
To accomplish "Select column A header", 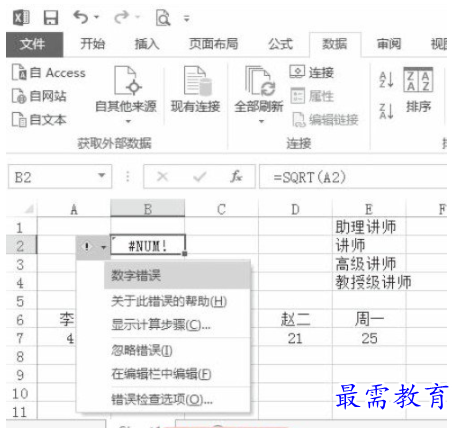I will (x=74, y=209).
